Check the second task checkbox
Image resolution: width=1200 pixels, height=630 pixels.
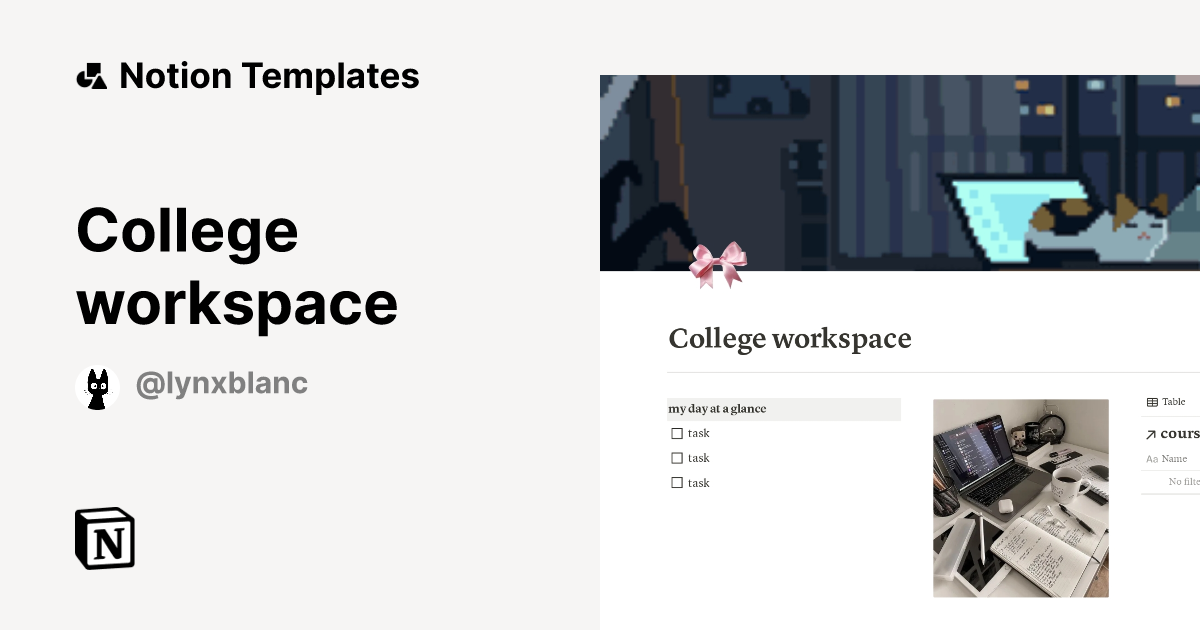coord(677,458)
